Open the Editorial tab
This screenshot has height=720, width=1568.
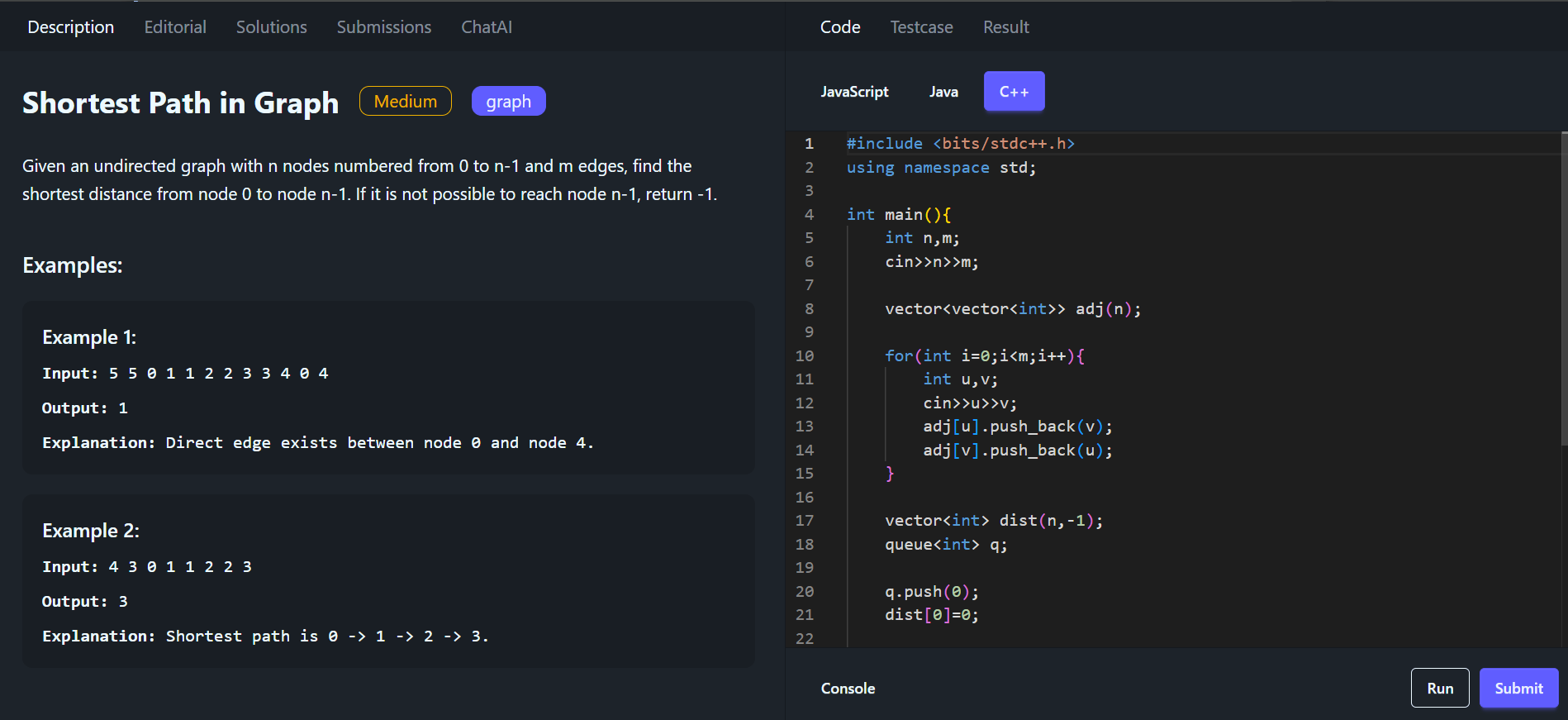(175, 27)
